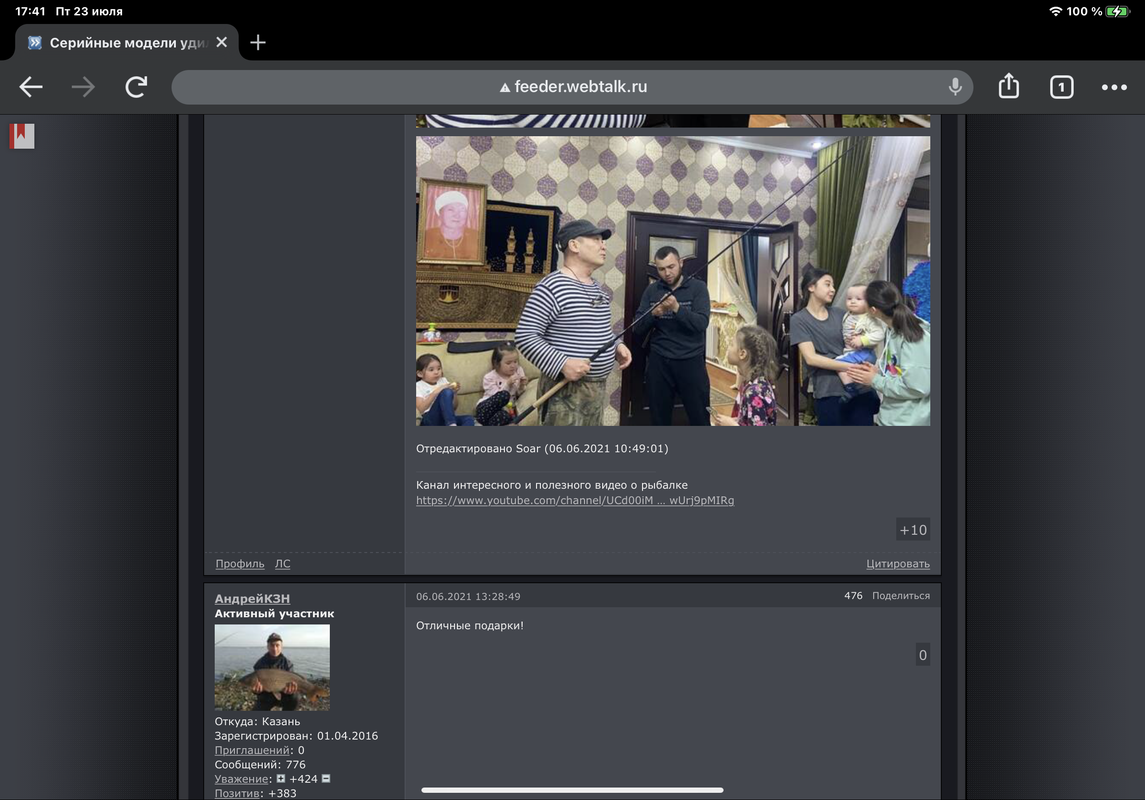
Task: Click the Wi-Fi status icon
Action: [1055, 11]
